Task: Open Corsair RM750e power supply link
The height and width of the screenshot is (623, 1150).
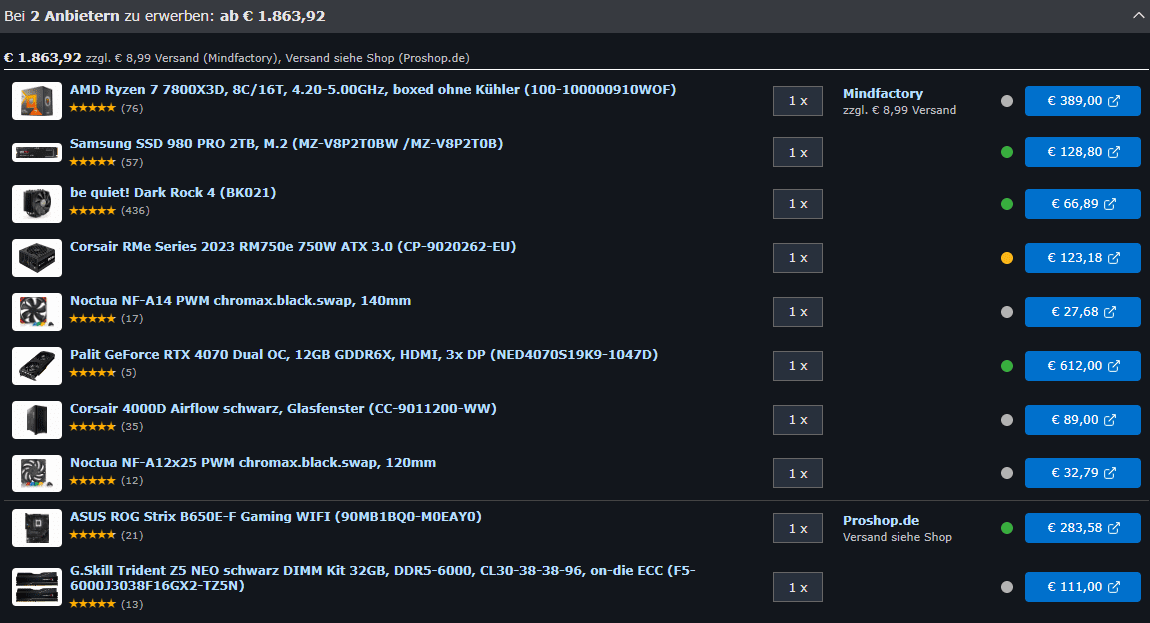Action: click(x=293, y=247)
